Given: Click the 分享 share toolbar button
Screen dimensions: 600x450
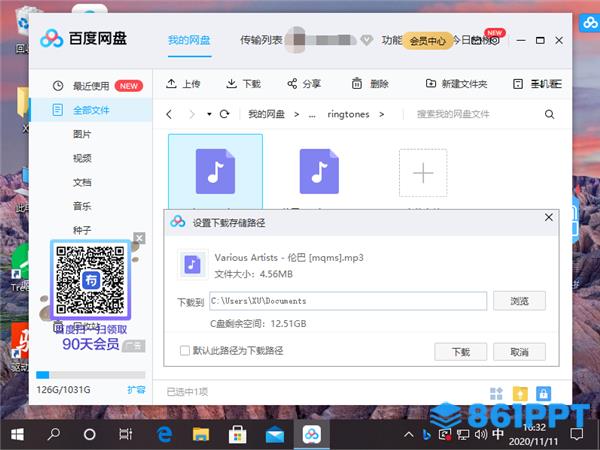Looking at the screenshot, I should pyautogui.click(x=304, y=84).
